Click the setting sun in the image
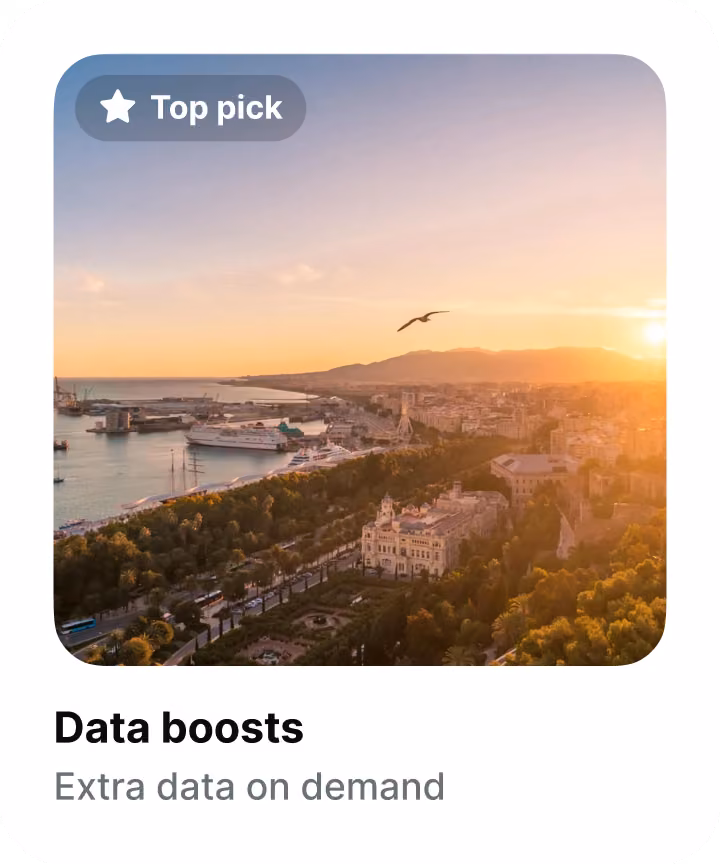The height and width of the screenshot is (864, 720). (x=654, y=332)
